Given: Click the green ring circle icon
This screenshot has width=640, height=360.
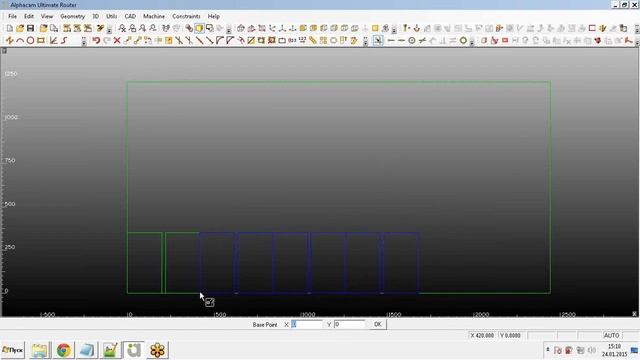Looking at the screenshot, I should (x=463, y=40).
